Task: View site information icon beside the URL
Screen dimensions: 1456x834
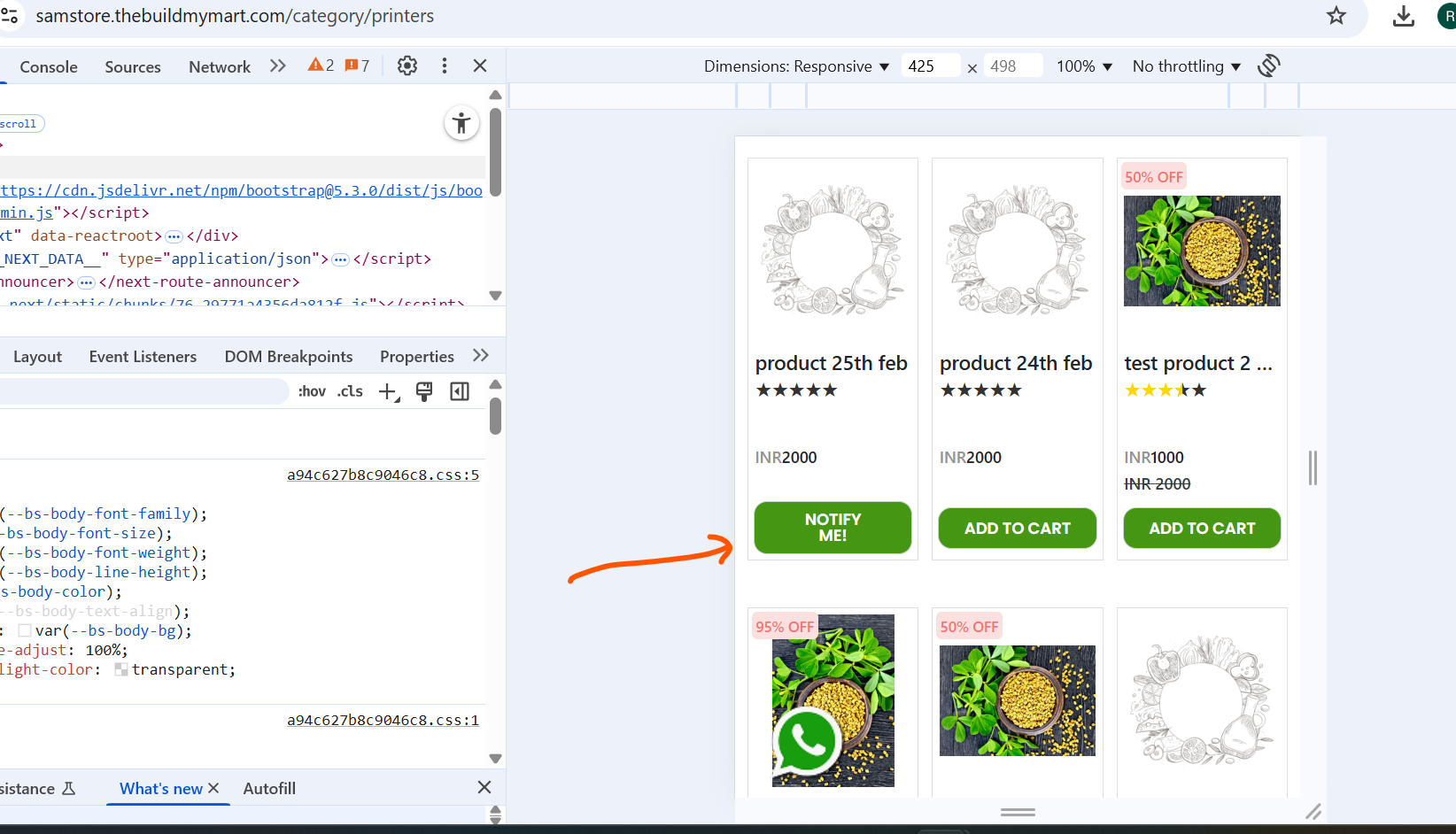Action: pyautogui.click(x=10, y=16)
